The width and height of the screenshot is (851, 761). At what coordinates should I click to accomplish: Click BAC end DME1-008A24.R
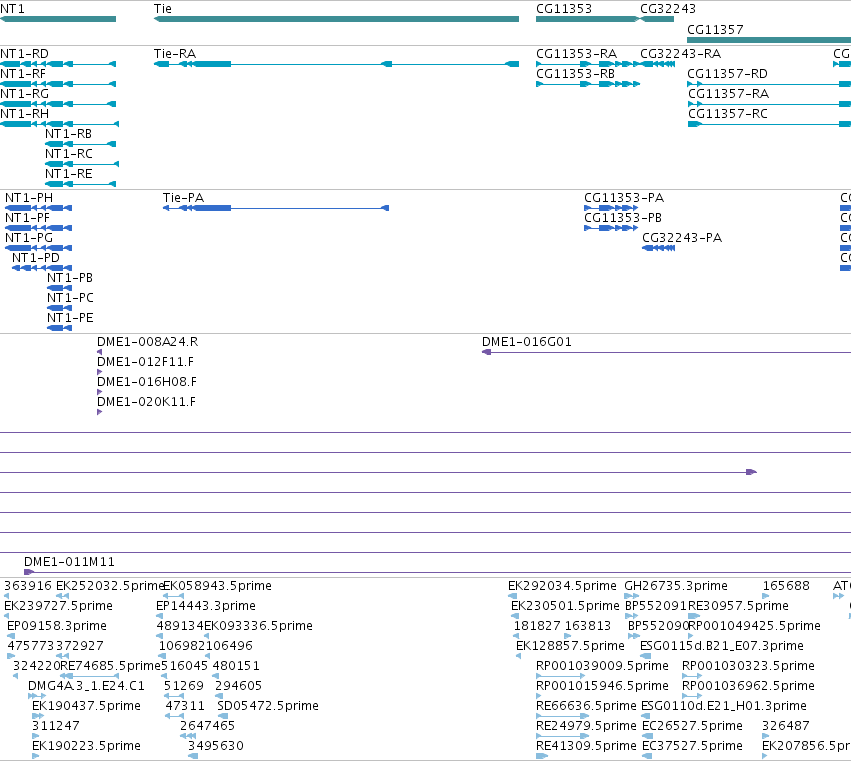(x=148, y=342)
